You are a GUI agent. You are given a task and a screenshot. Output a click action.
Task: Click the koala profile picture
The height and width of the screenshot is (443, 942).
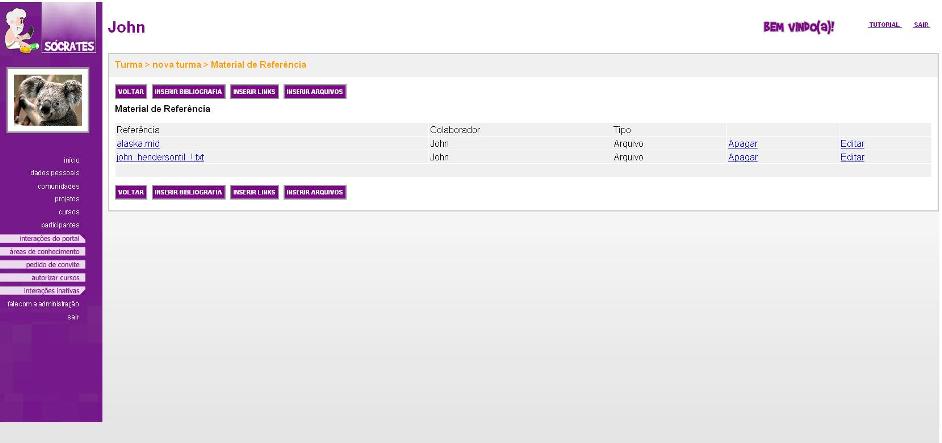[50, 100]
